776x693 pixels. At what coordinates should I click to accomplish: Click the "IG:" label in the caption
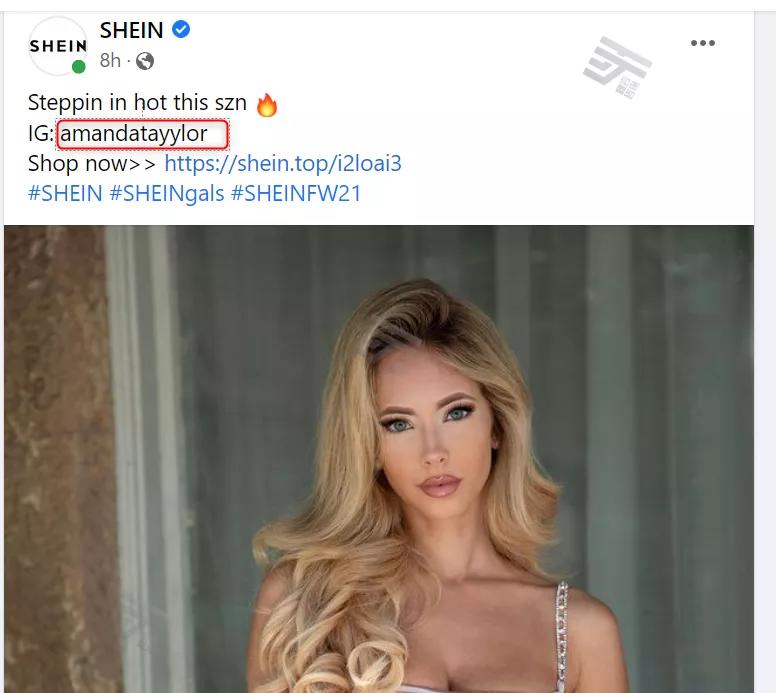(x=41, y=134)
